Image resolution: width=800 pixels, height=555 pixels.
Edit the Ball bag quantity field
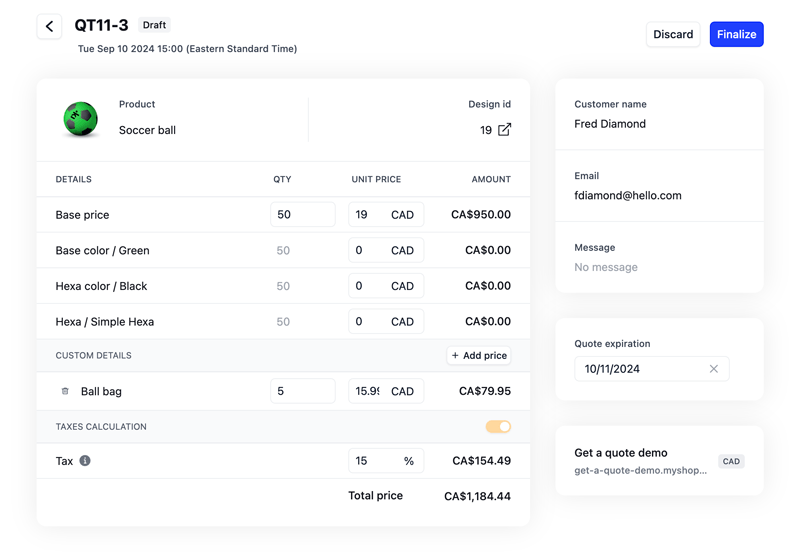coord(302,392)
